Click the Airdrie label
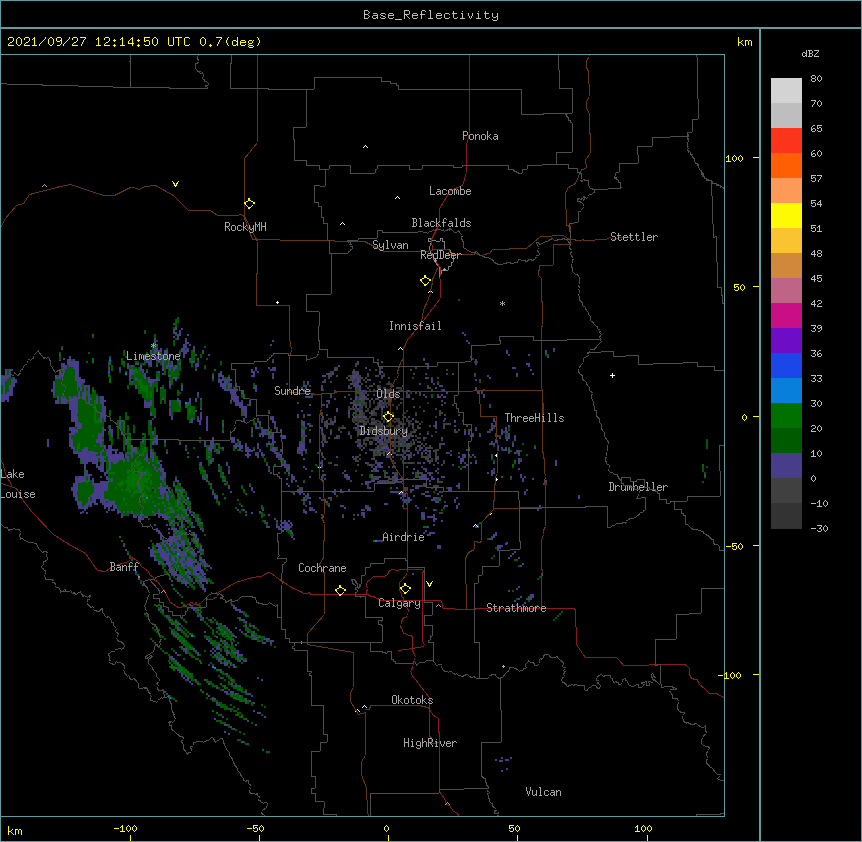862x842 pixels. 404,537
